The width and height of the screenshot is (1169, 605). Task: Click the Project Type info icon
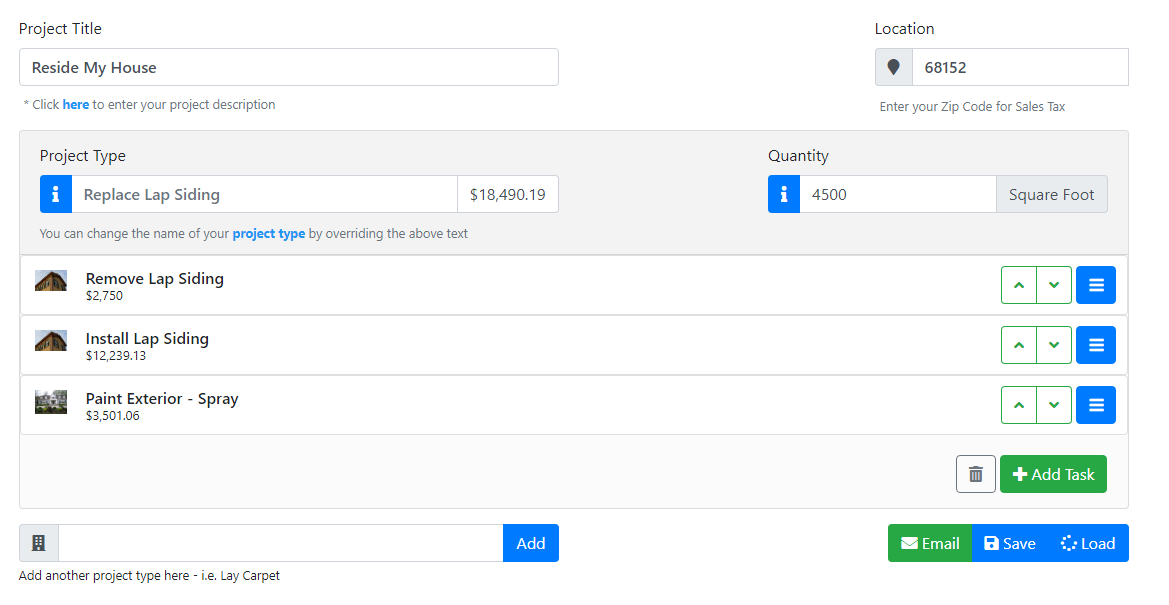[56, 195]
